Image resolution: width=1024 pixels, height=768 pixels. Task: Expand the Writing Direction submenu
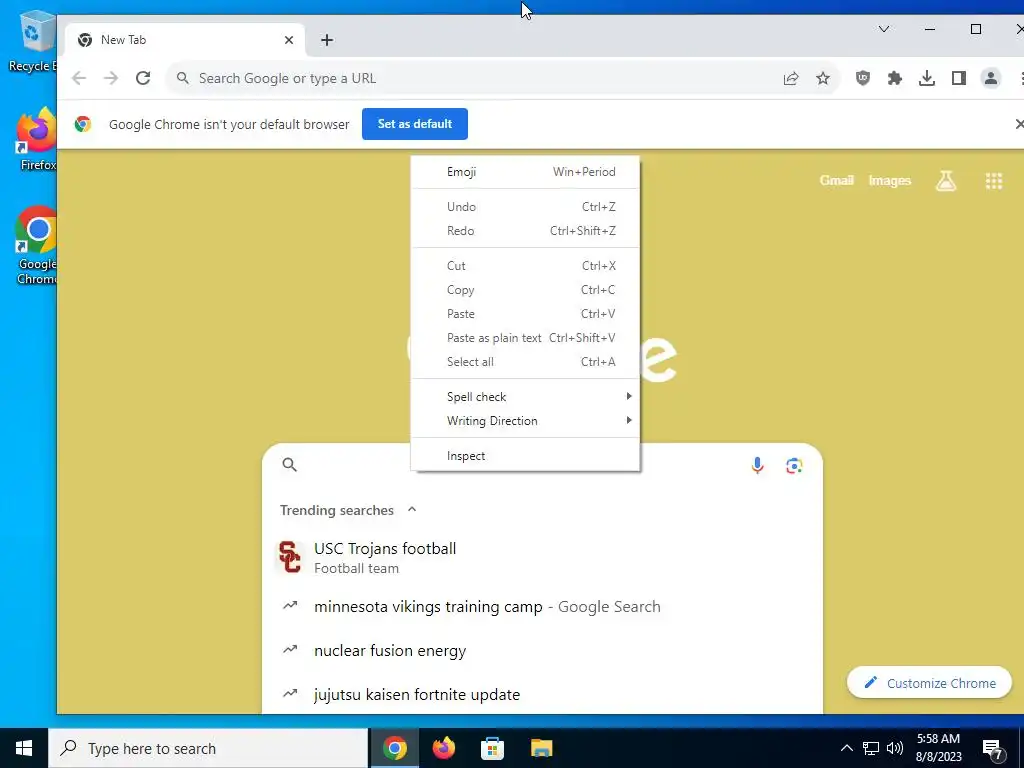pyautogui.click(x=525, y=421)
